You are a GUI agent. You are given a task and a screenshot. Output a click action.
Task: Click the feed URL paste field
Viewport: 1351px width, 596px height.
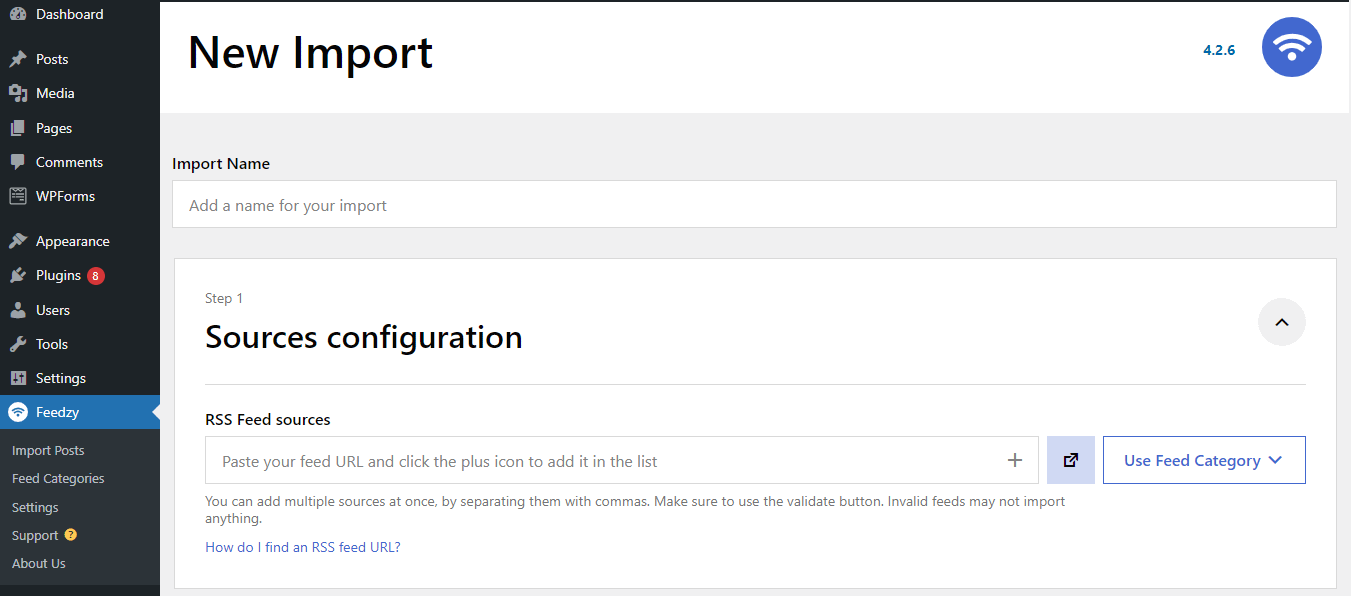pyautogui.click(x=600, y=459)
